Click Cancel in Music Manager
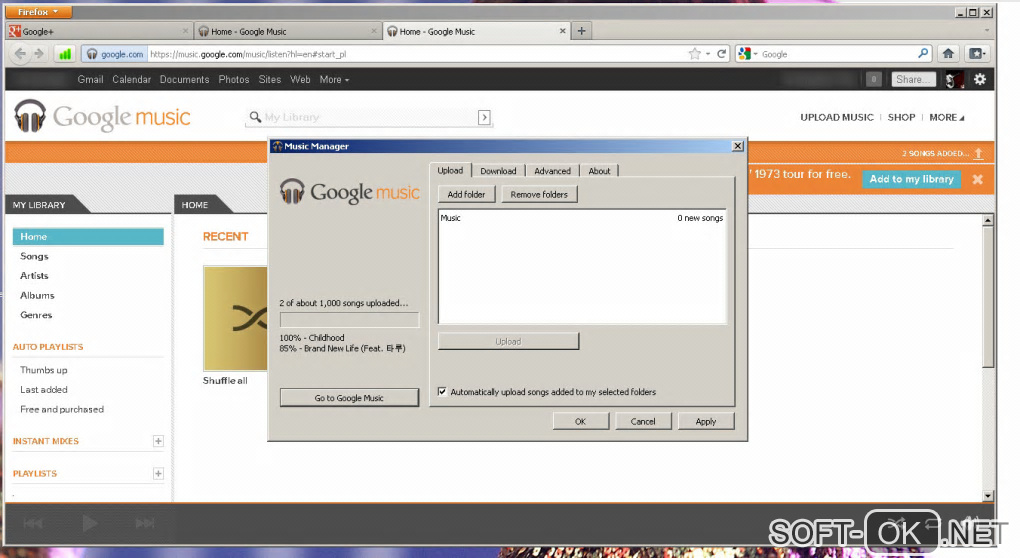Screen dimensions: 1020x558 tap(643, 421)
